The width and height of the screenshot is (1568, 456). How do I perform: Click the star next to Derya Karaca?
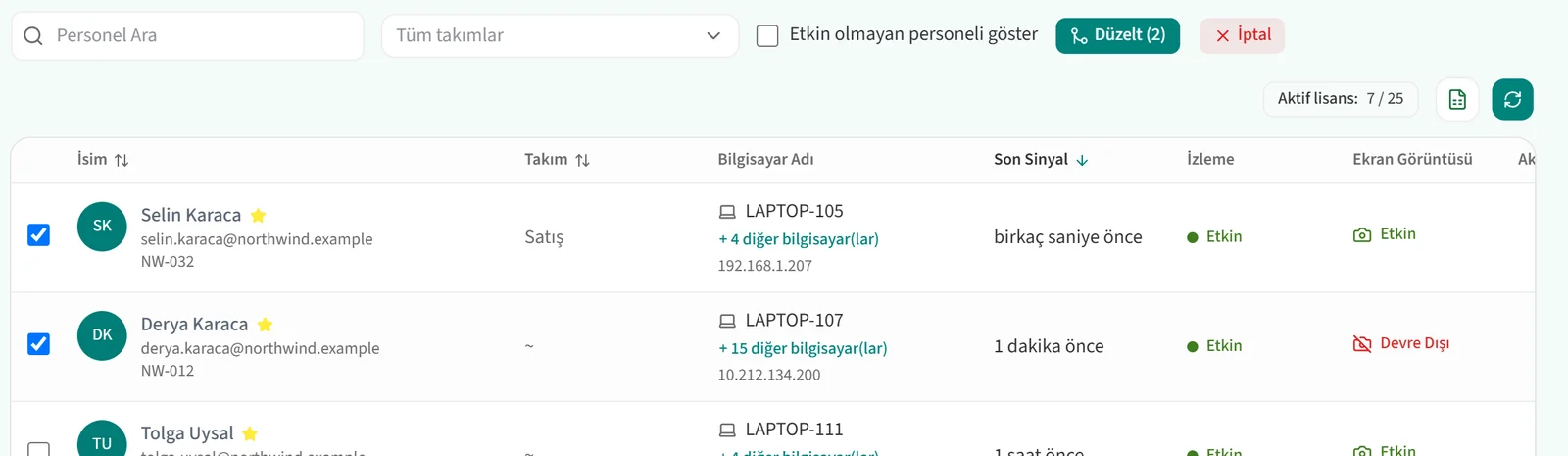tap(265, 324)
